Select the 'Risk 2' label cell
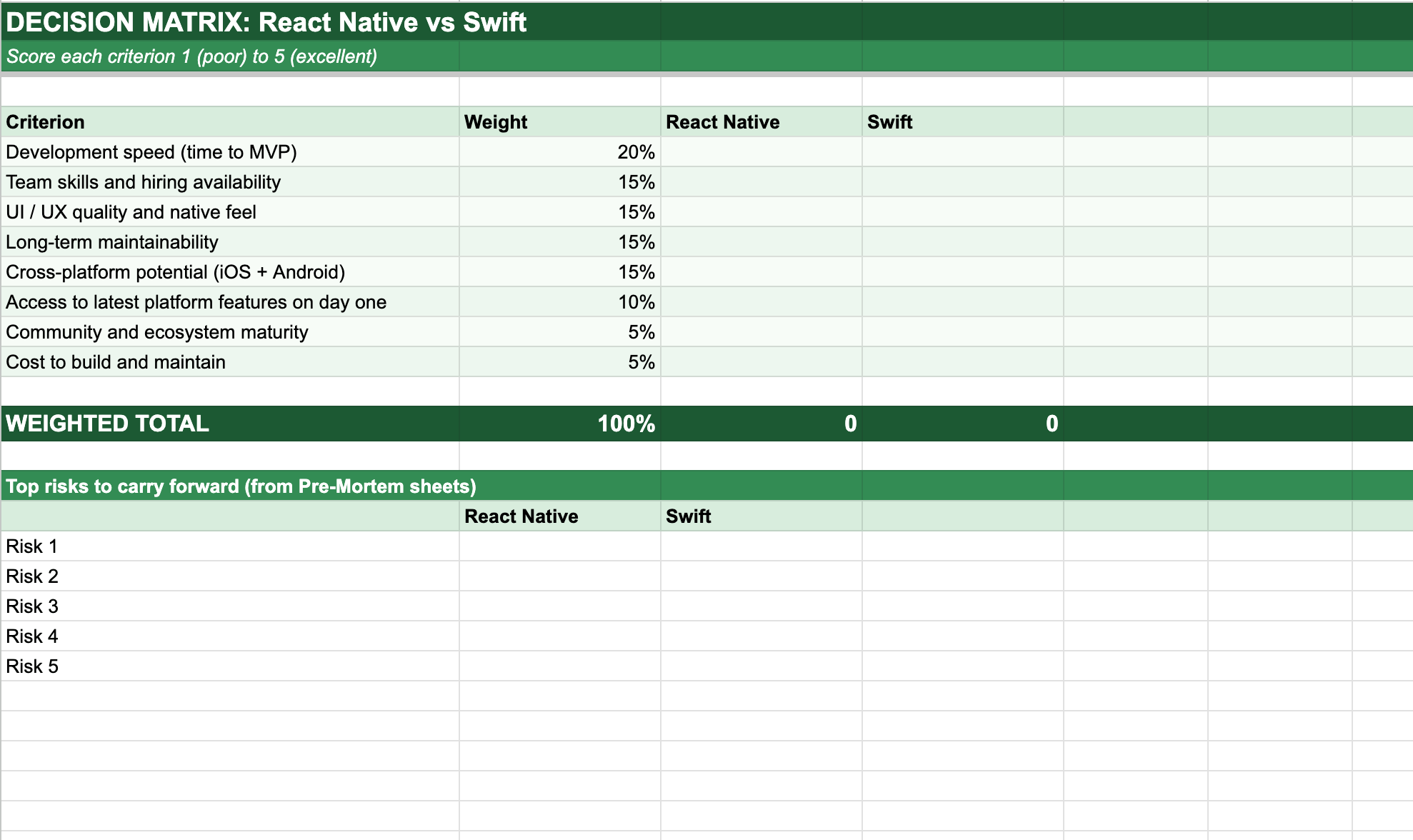The height and width of the screenshot is (840, 1413). pos(230,576)
